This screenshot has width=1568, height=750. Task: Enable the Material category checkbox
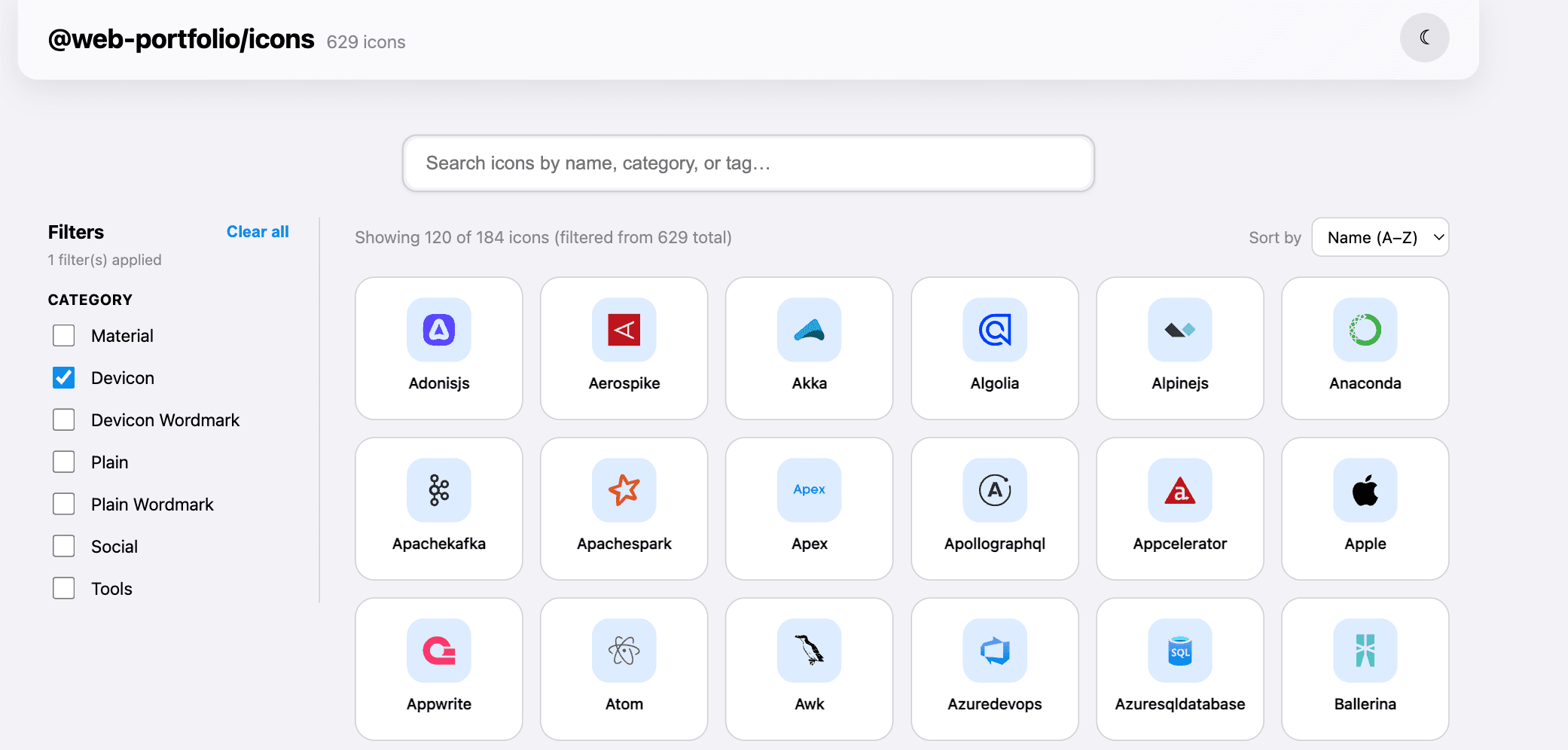click(x=64, y=336)
